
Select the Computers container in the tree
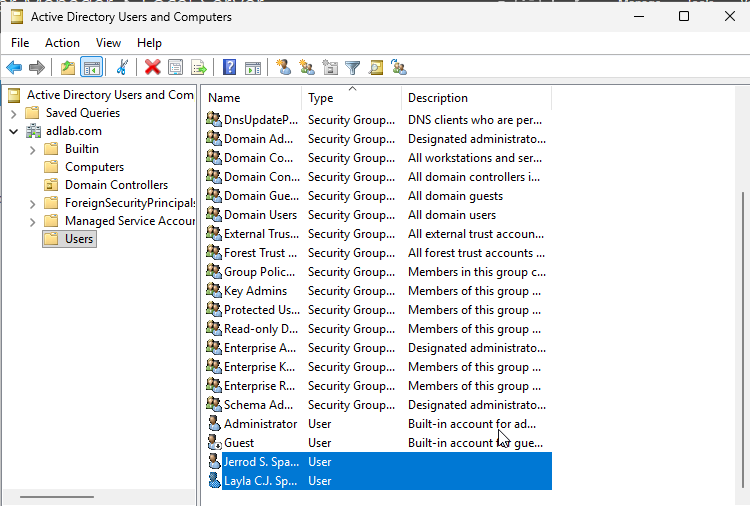click(94, 167)
